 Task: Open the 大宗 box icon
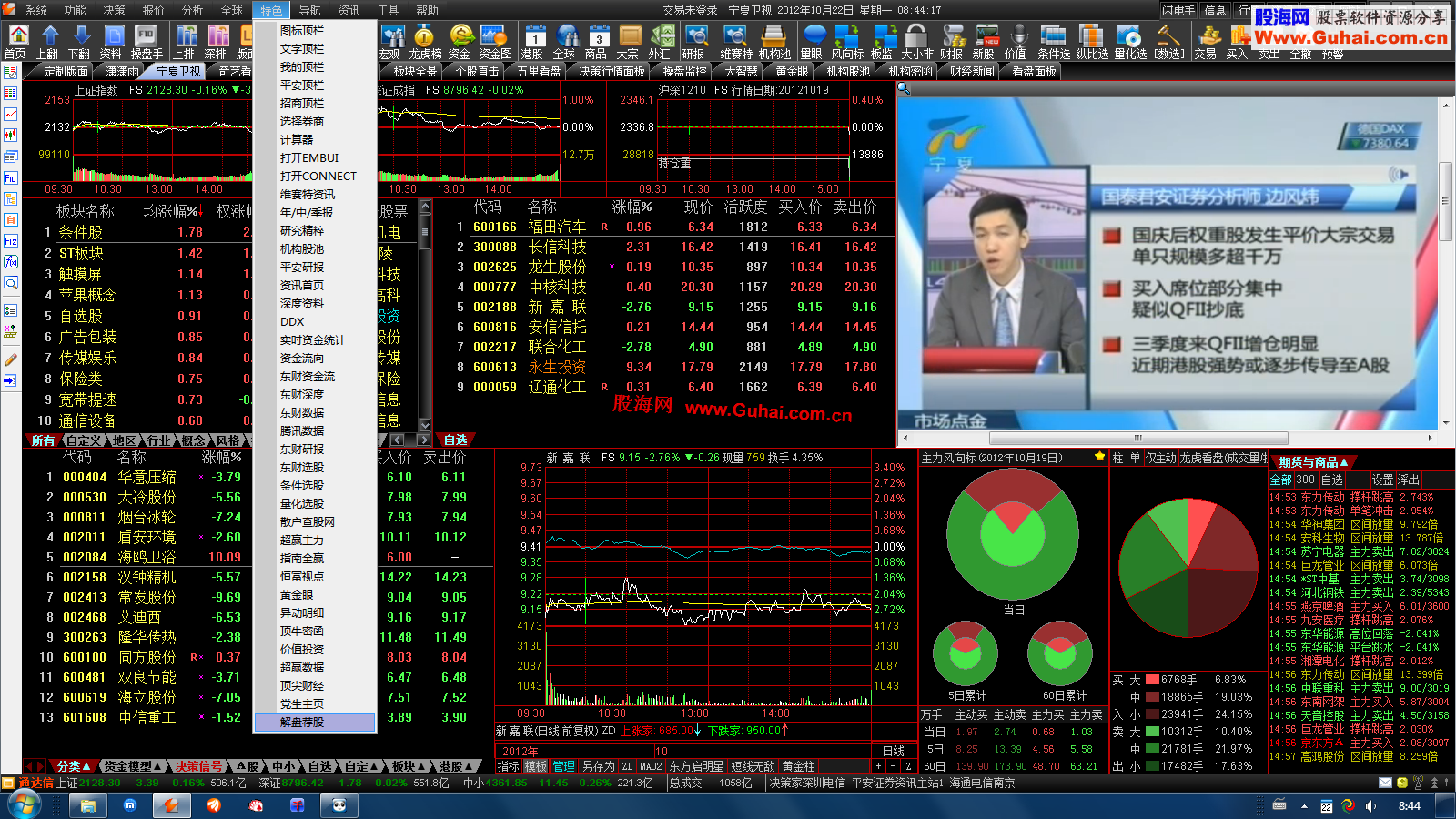point(628,42)
